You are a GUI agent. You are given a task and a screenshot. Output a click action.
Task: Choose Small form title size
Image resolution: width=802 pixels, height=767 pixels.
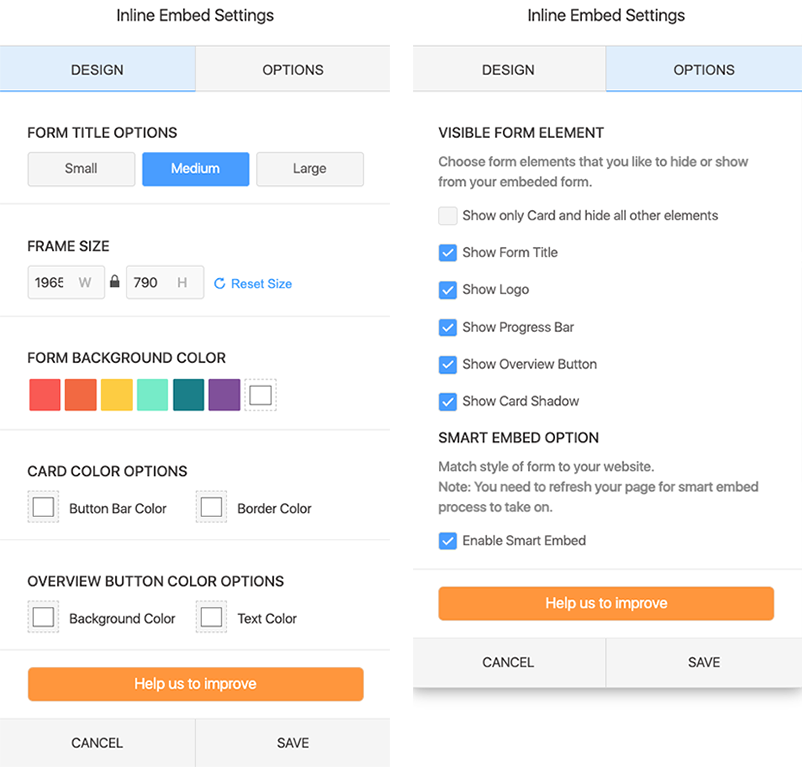(81, 169)
